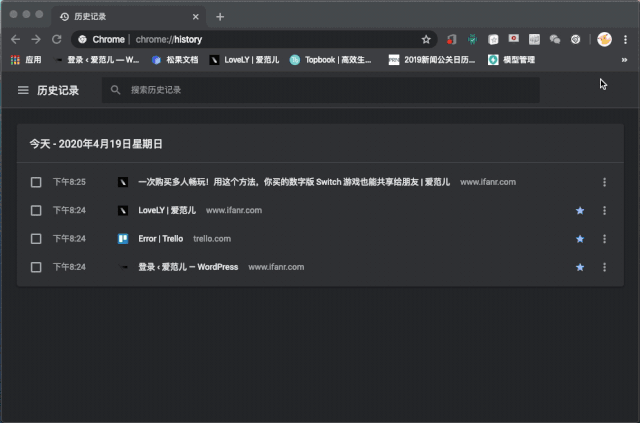Select checkbox for LoveLY | 爱范儿 entry

pos(36,210)
